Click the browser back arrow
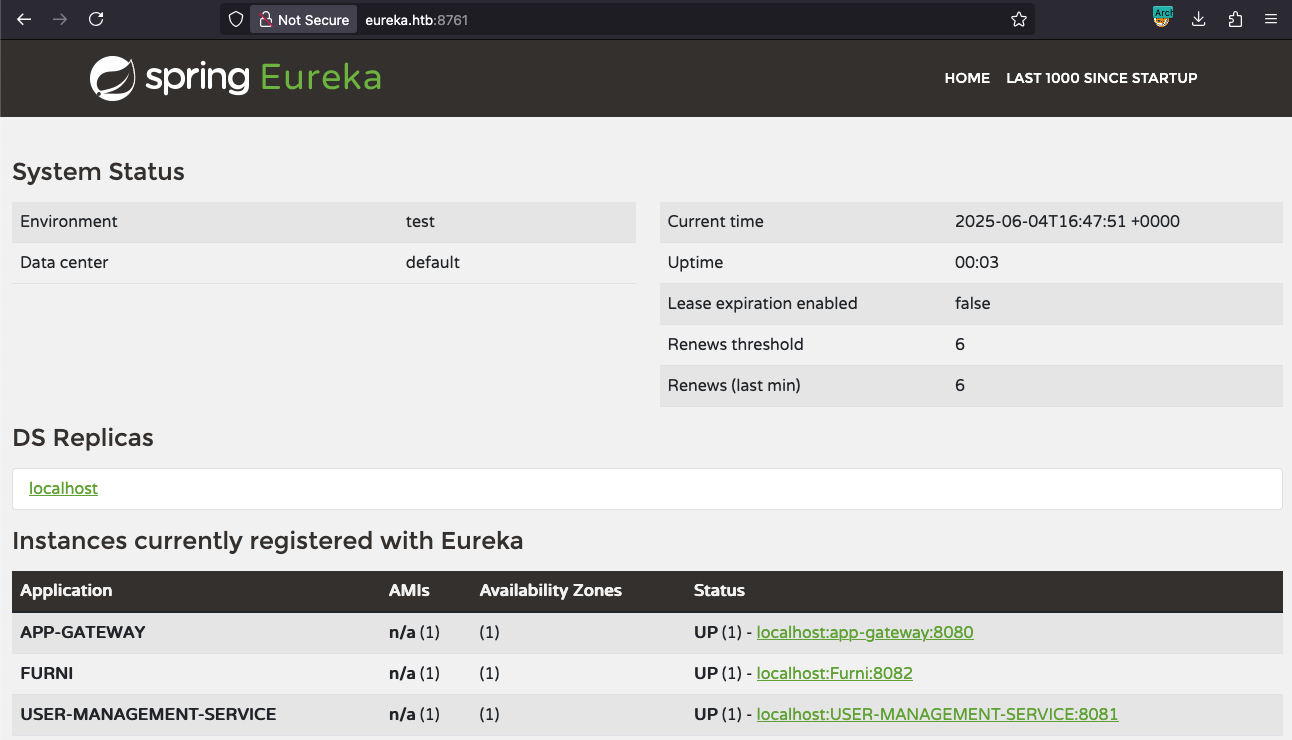The height and width of the screenshot is (740, 1292). coord(24,19)
